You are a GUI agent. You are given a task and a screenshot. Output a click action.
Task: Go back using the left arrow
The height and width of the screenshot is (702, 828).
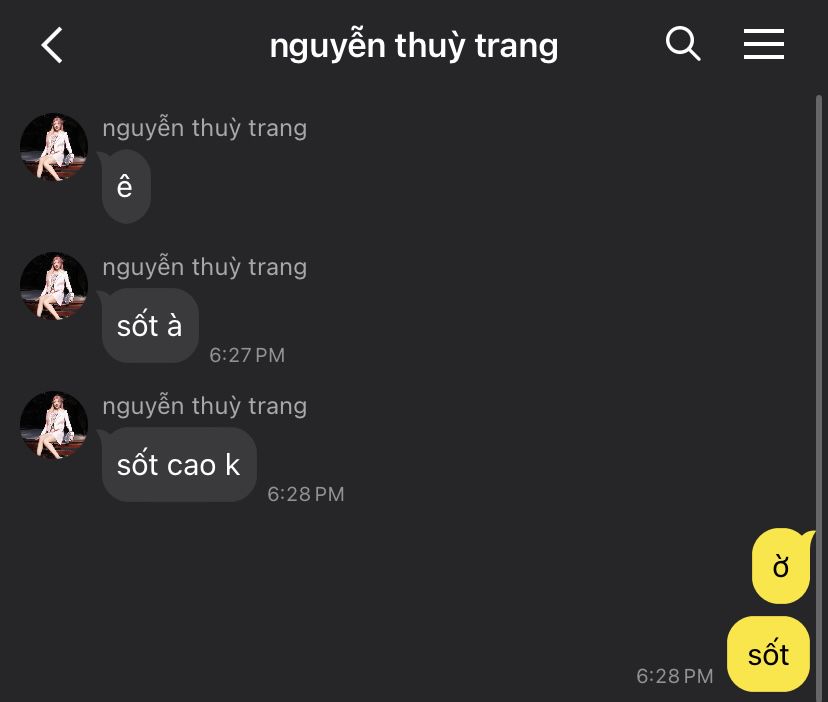point(52,45)
